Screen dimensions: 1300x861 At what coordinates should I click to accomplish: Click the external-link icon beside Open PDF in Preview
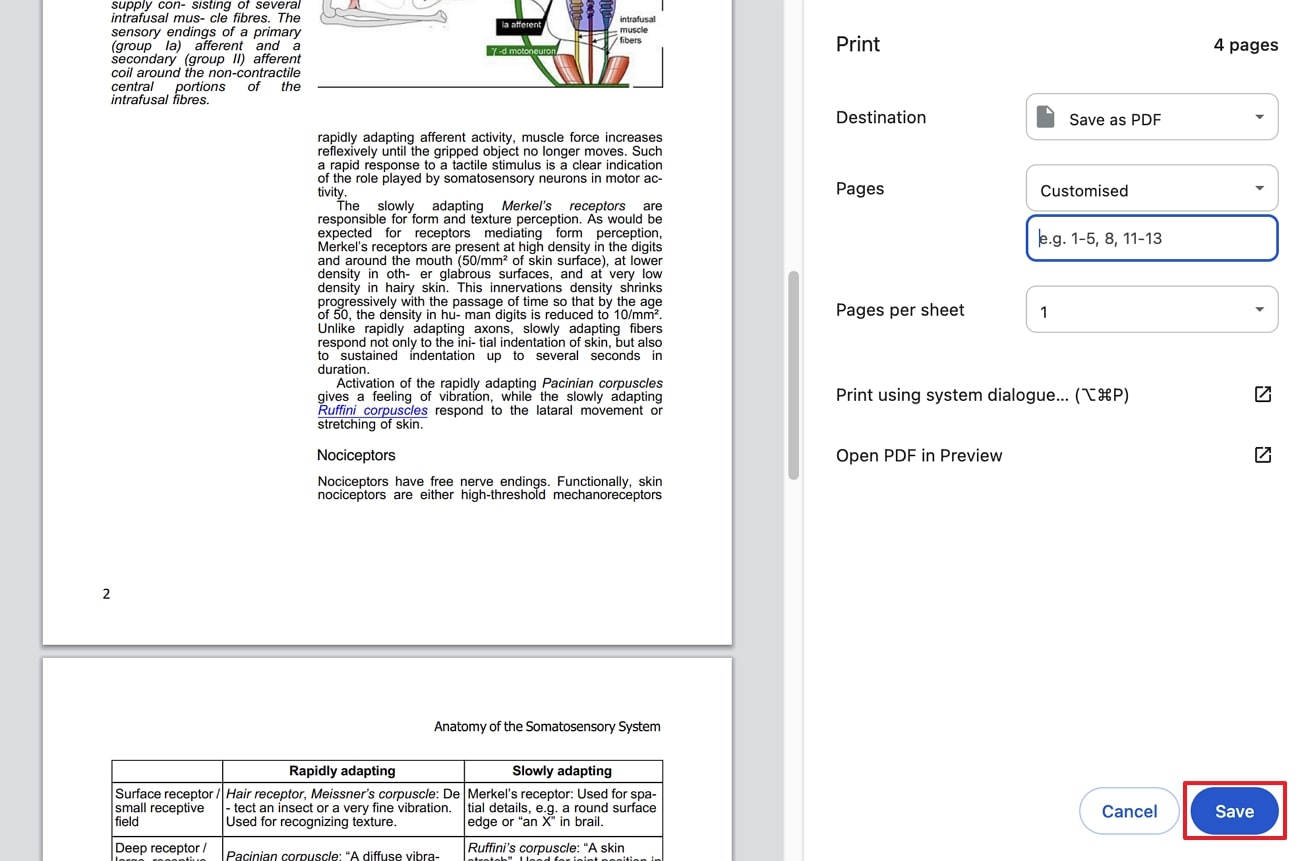1263,455
